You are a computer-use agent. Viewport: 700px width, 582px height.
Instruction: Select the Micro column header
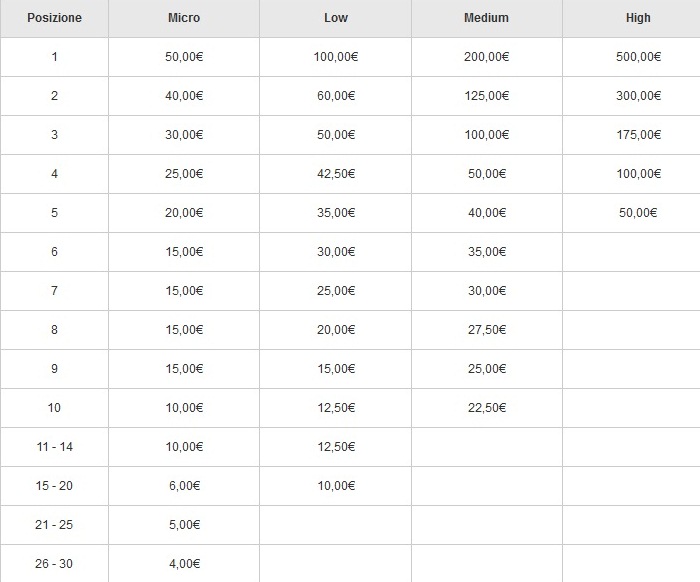(184, 18)
